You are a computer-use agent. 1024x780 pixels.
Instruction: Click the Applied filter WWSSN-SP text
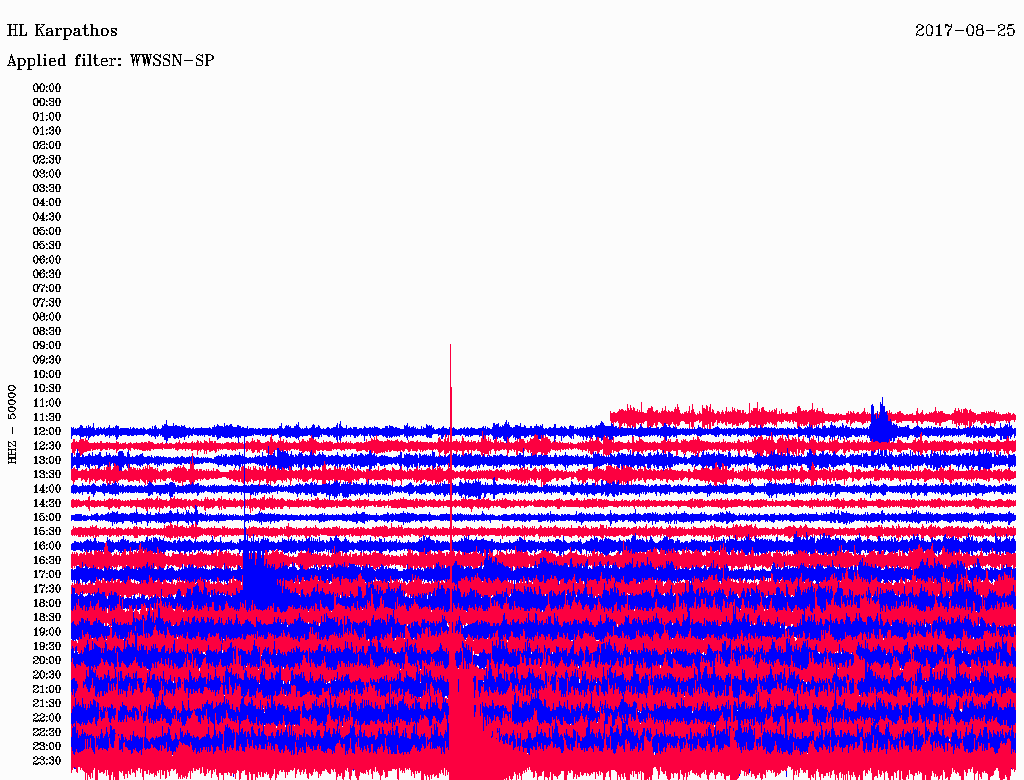(110, 61)
